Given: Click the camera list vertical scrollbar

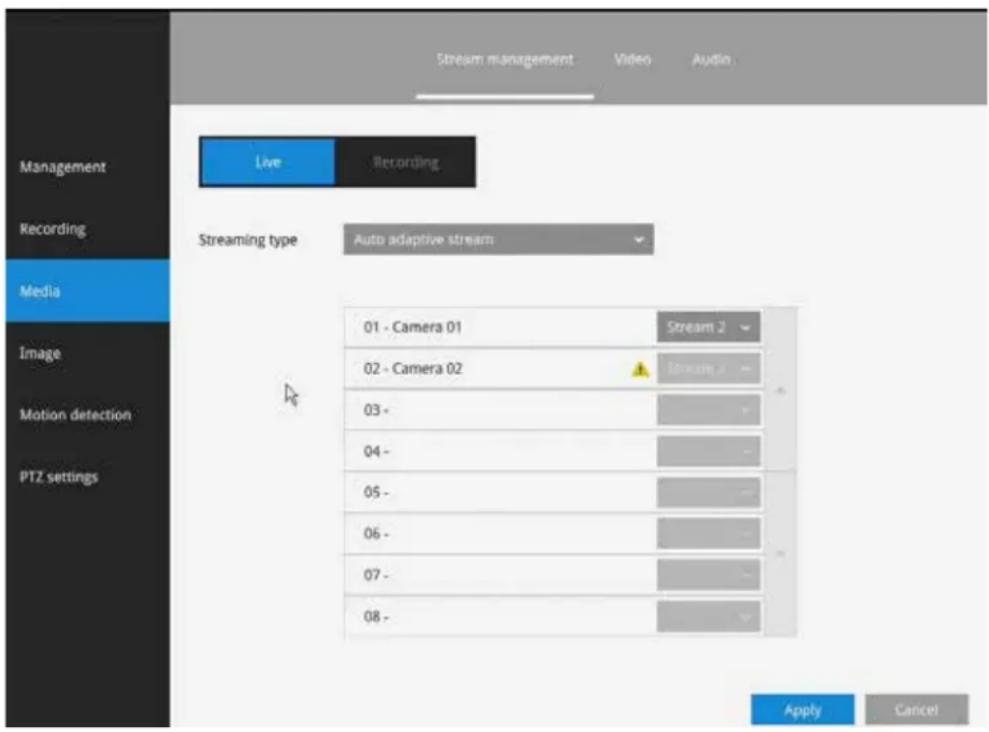Looking at the screenshot, I should (781, 472).
